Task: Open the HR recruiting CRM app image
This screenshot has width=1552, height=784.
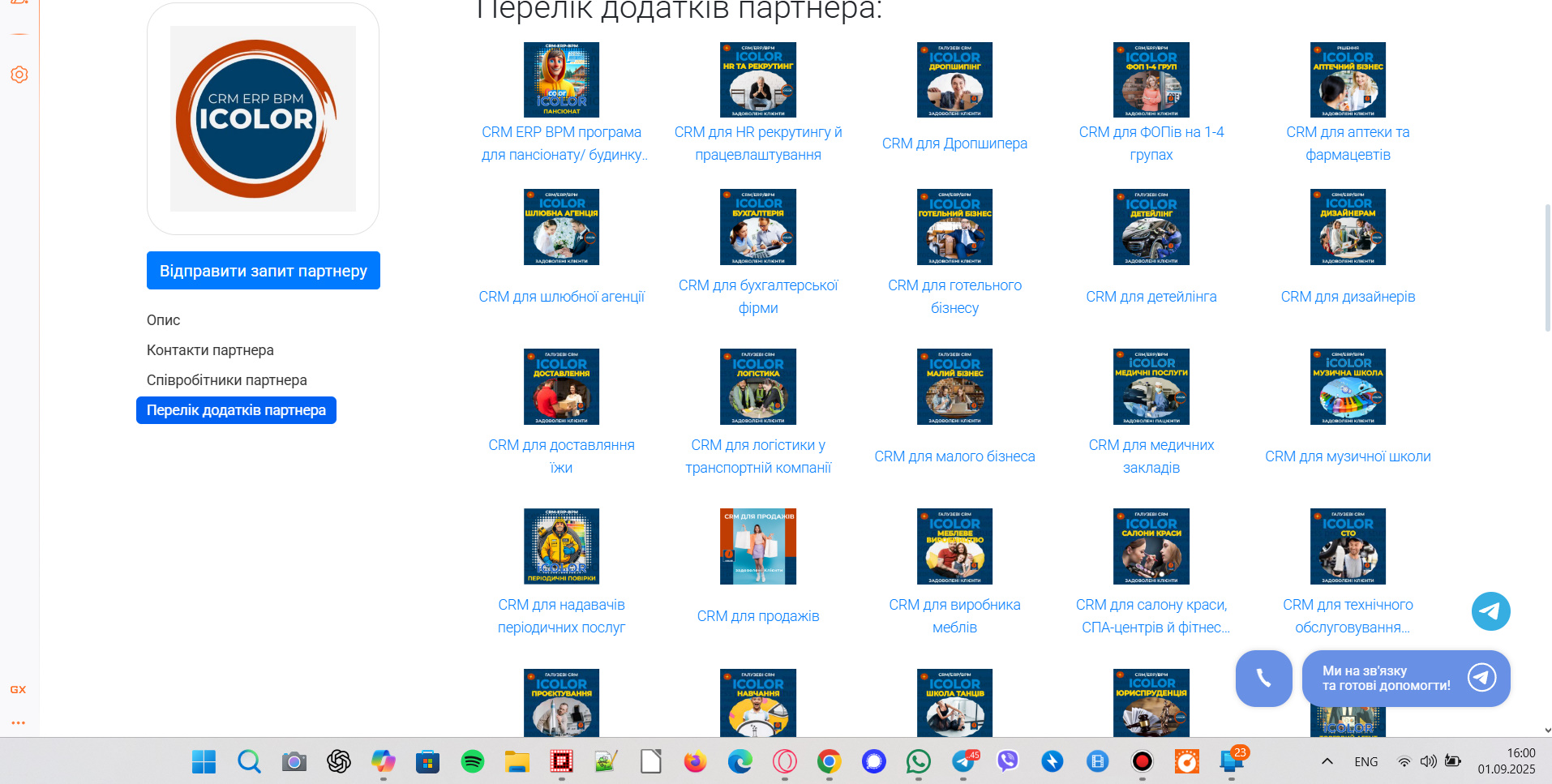Action: coord(758,79)
